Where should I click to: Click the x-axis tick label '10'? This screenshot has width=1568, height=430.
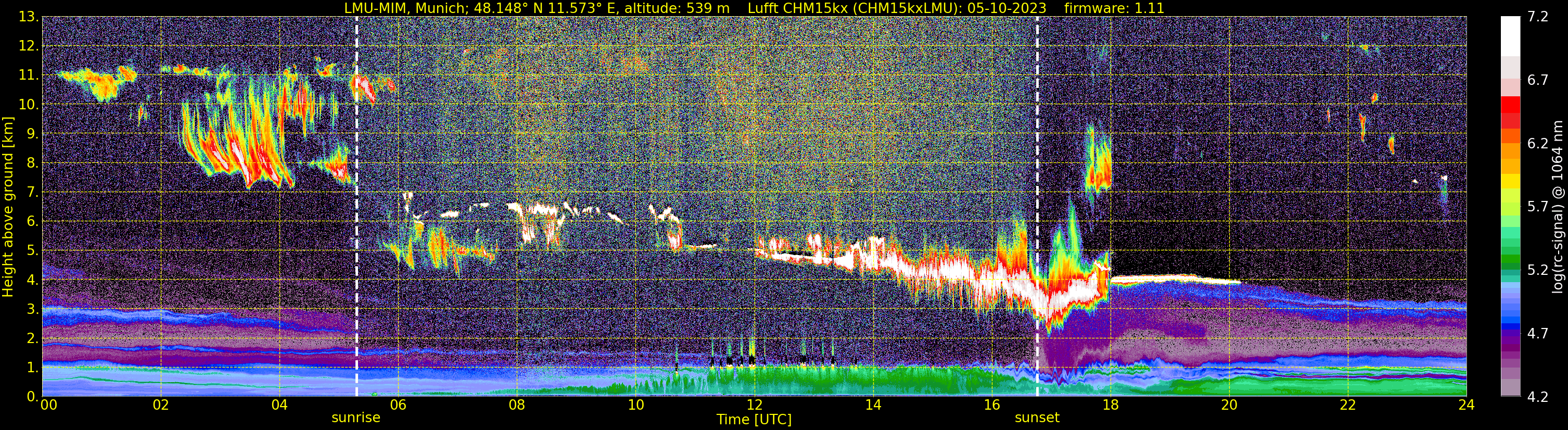(x=635, y=405)
